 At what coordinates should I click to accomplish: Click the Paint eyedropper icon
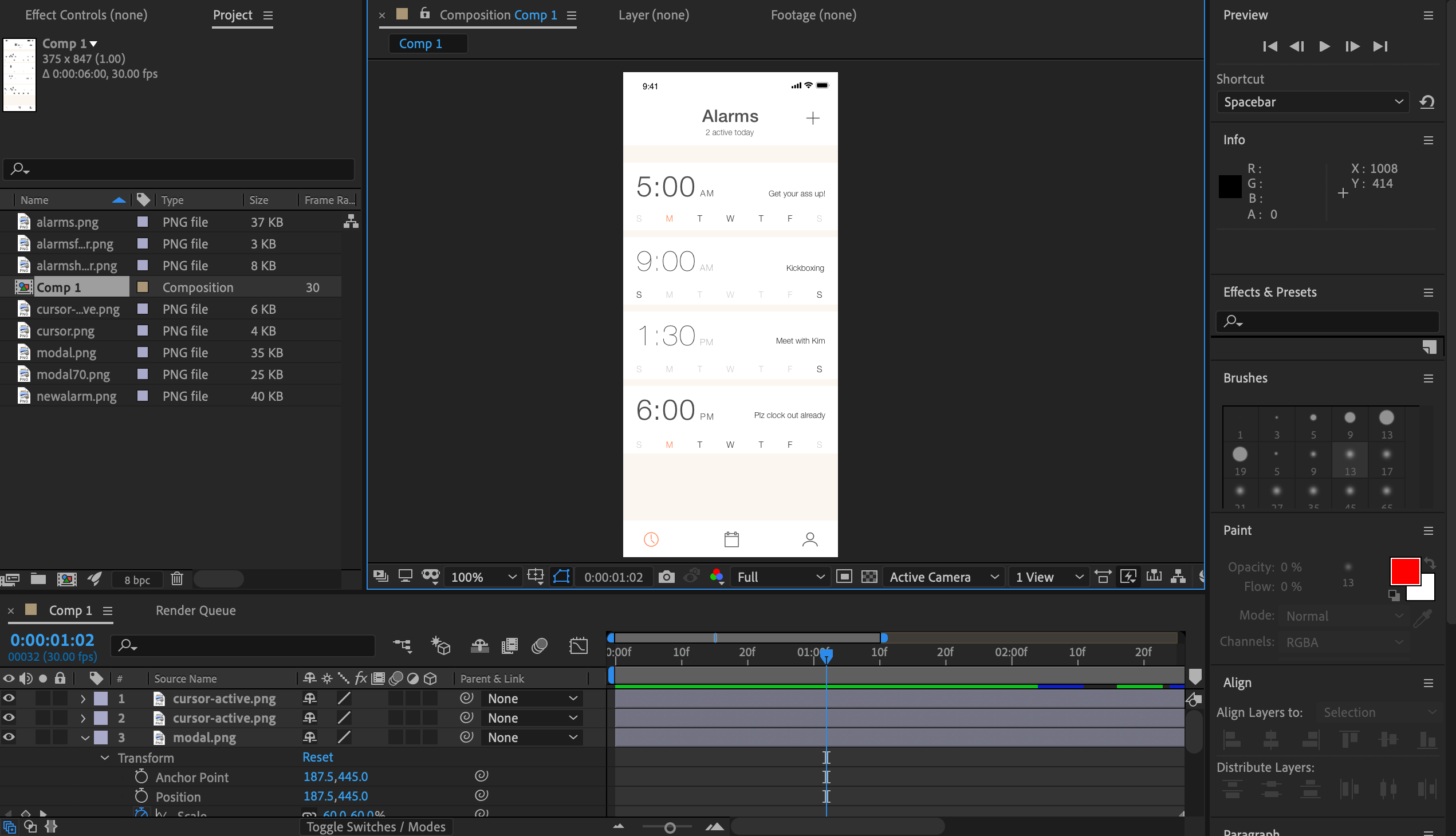[1423, 617]
